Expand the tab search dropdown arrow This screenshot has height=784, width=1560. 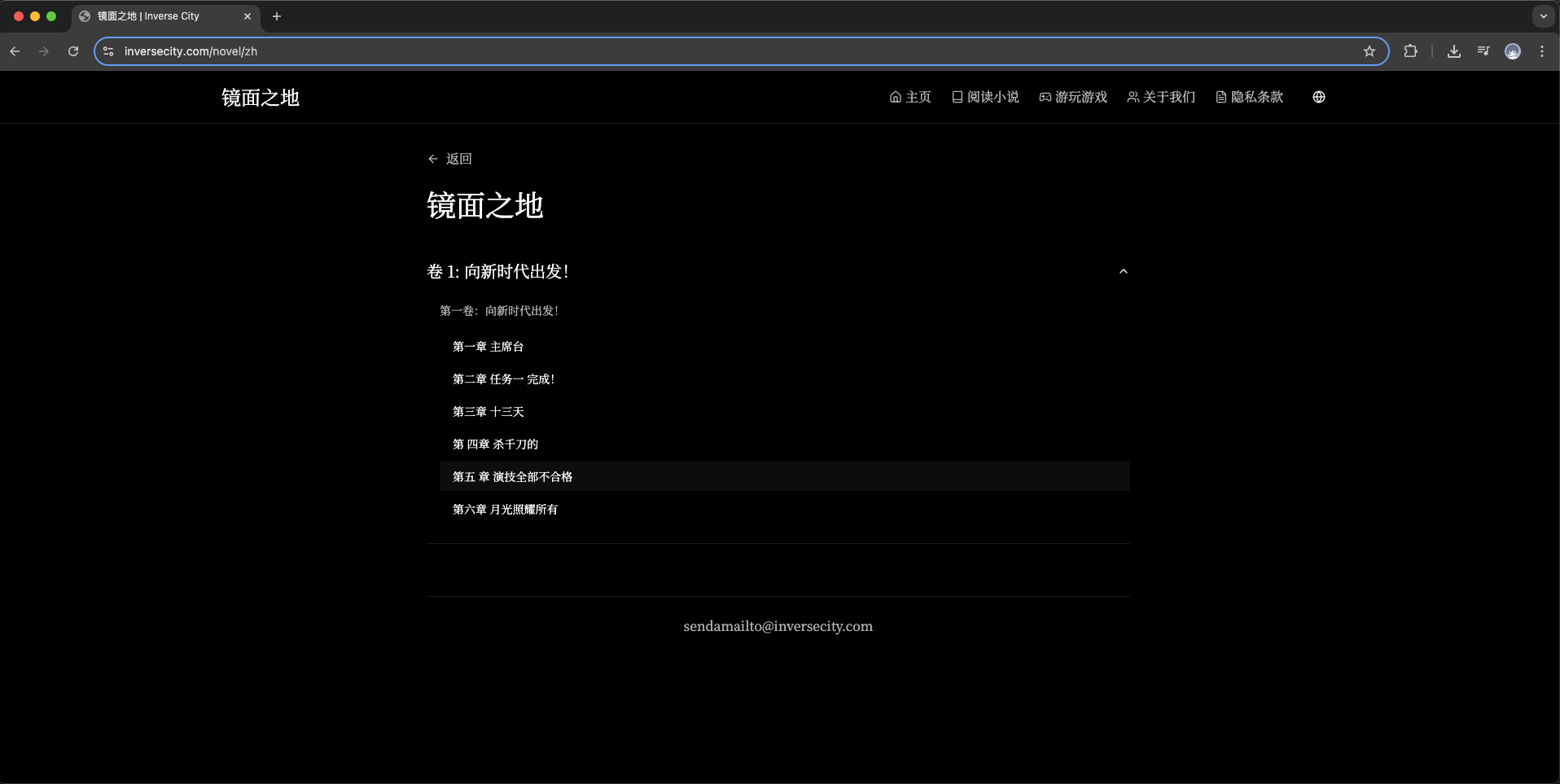(1543, 16)
